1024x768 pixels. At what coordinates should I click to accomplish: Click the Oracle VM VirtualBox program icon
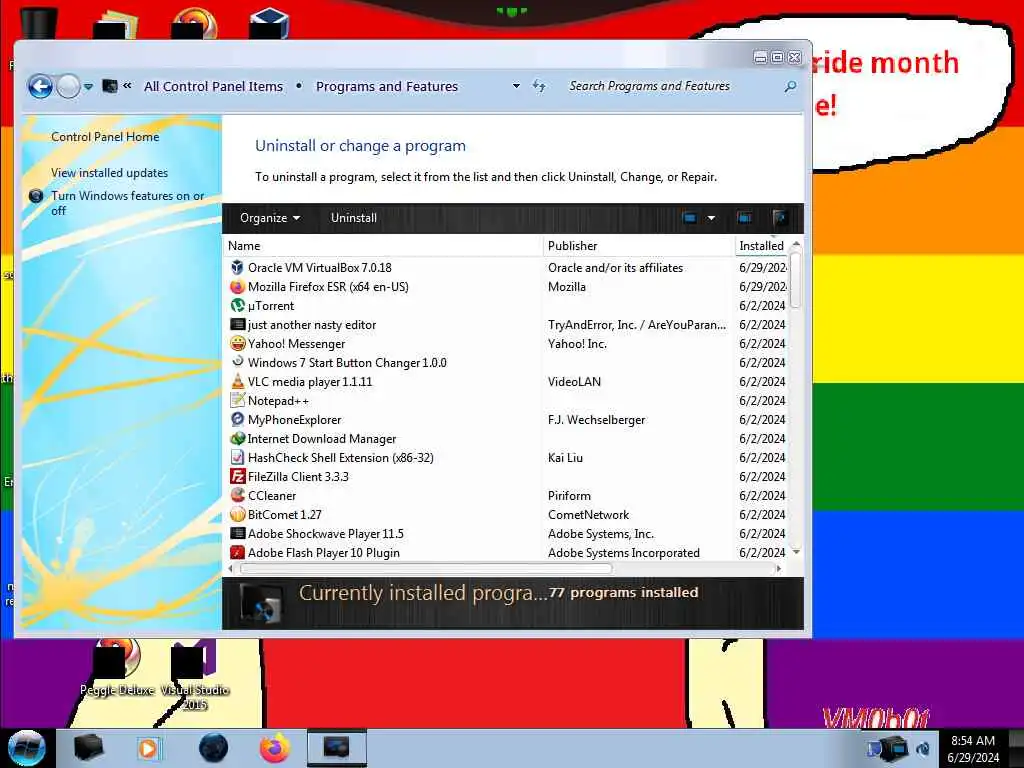pyautogui.click(x=237, y=267)
